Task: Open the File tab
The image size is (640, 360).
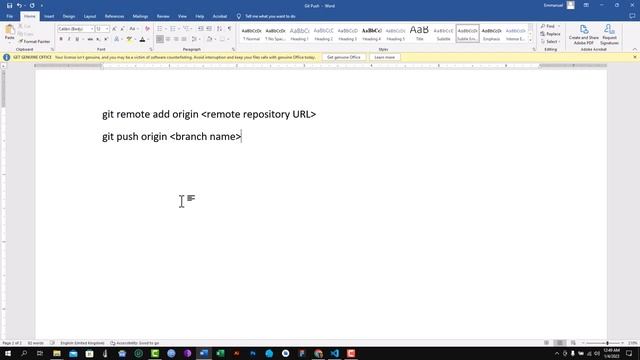Action: coord(9,16)
